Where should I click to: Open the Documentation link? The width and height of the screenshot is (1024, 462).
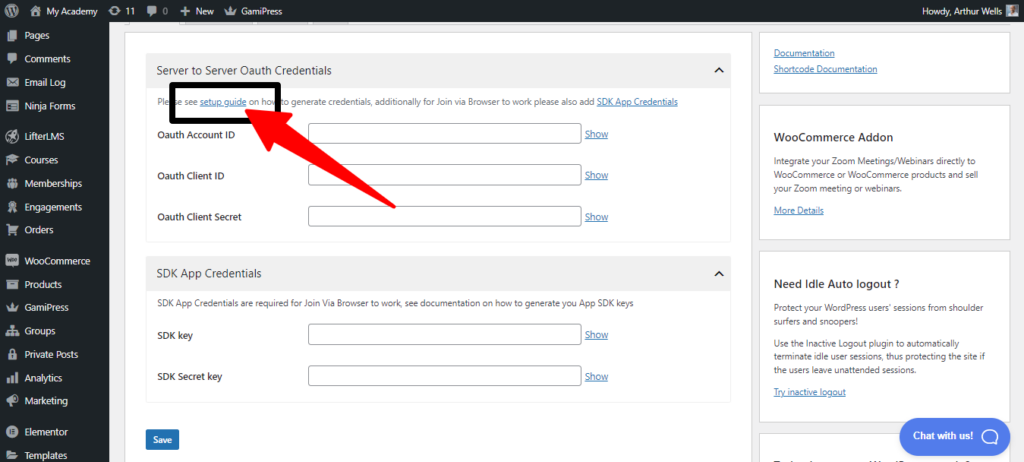tap(804, 53)
